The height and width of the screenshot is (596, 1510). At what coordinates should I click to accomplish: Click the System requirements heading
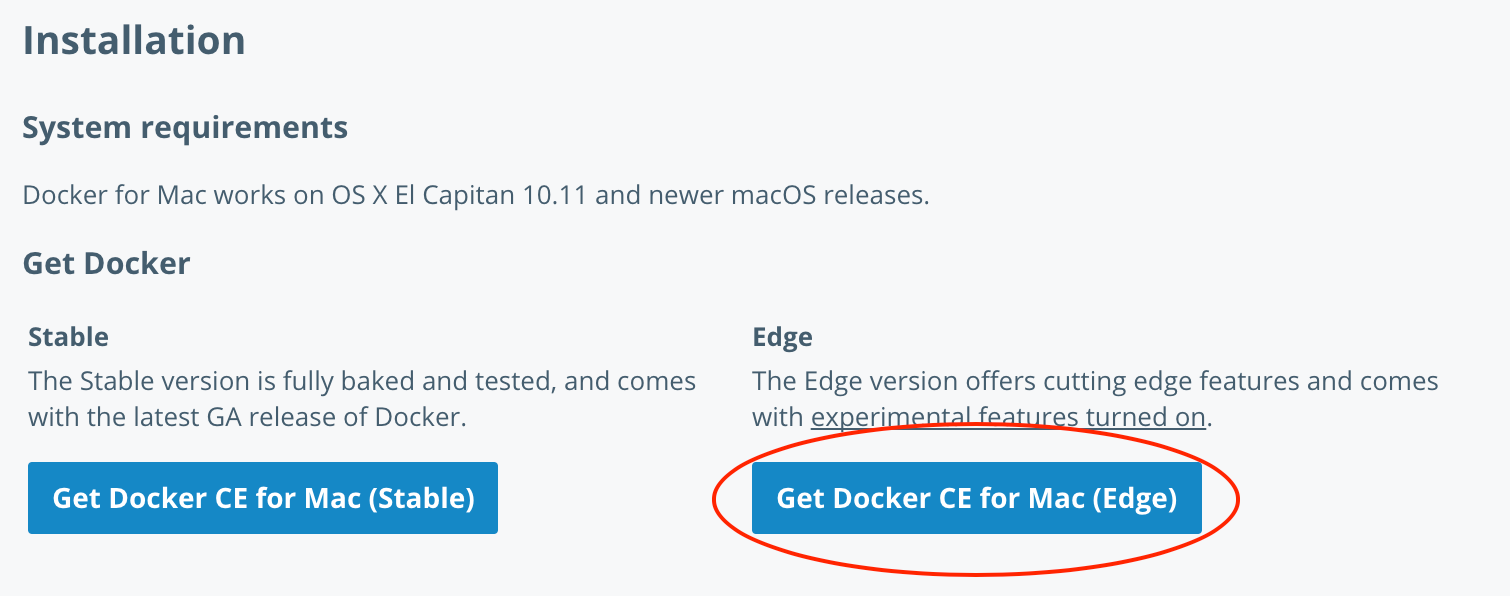[185, 128]
